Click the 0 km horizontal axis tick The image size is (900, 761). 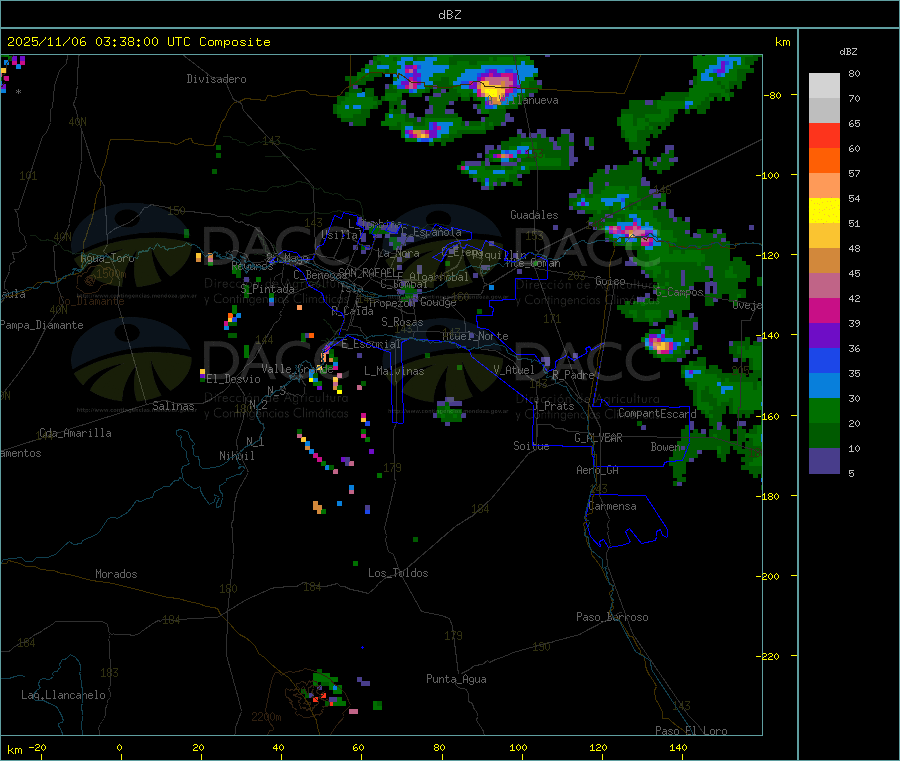click(x=119, y=747)
